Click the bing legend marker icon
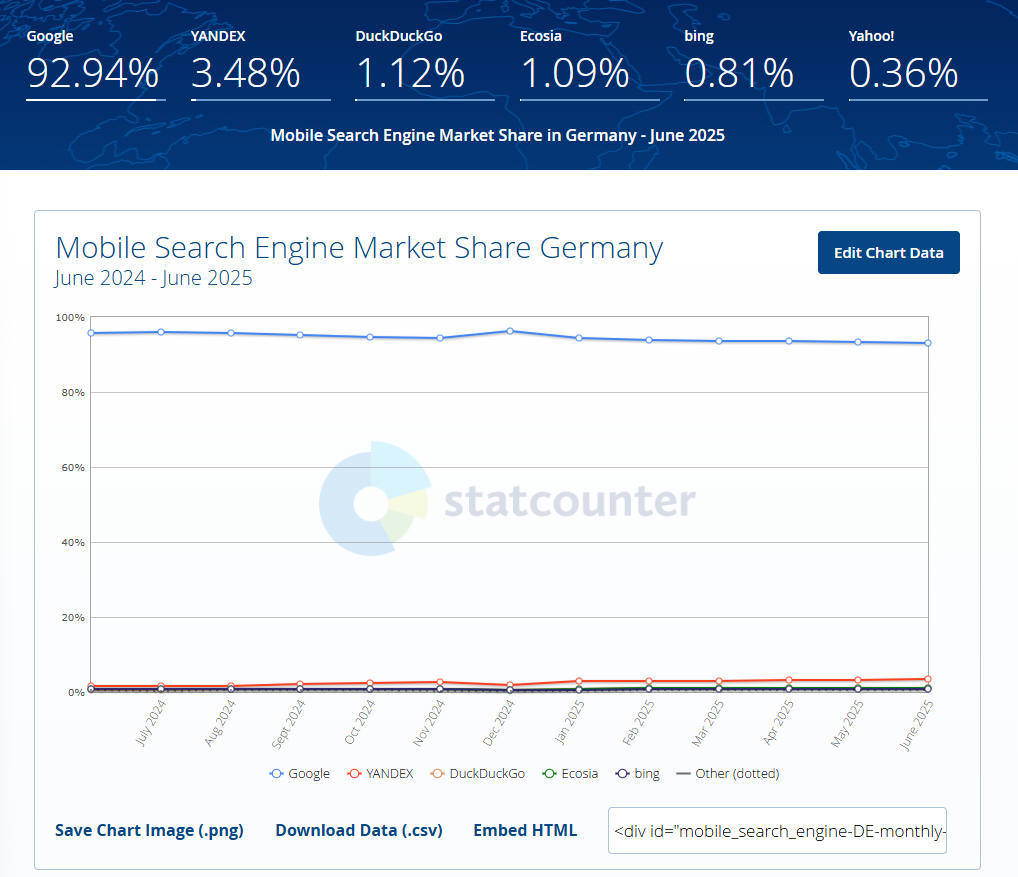The width and height of the screenshot is (1018, 877). tap(622, 774)
